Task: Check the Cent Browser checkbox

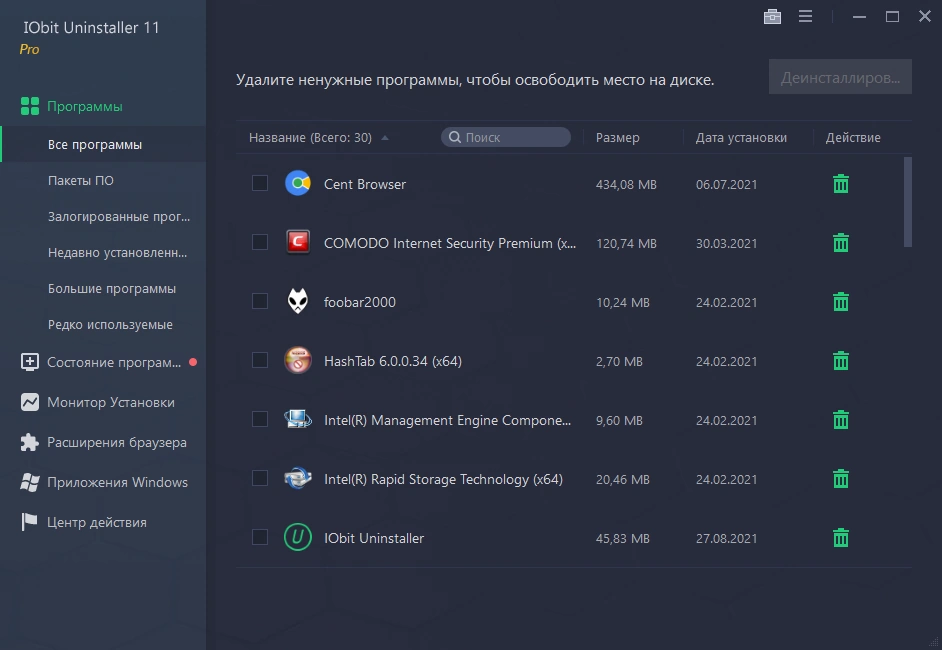Action: click(x=260, y=183)
